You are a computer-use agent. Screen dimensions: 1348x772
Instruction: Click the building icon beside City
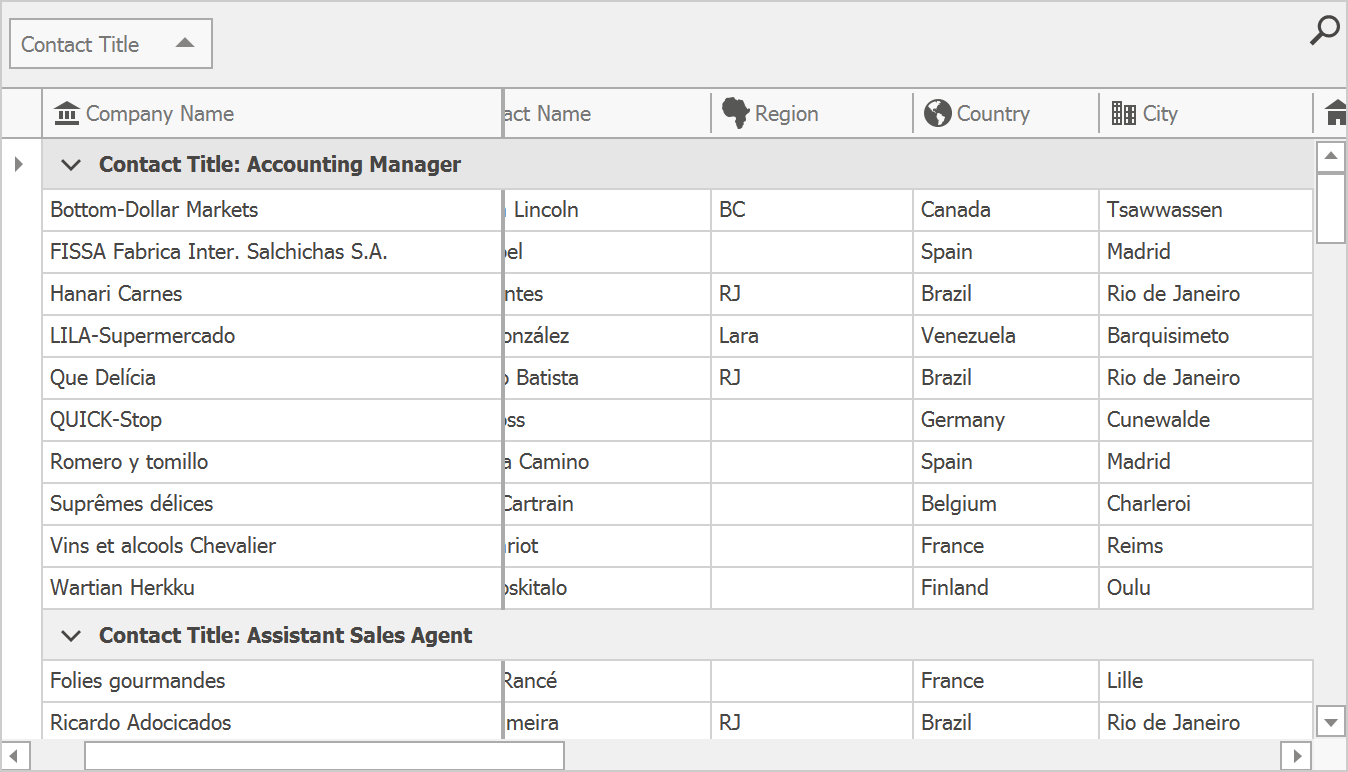pos(1123,114)
